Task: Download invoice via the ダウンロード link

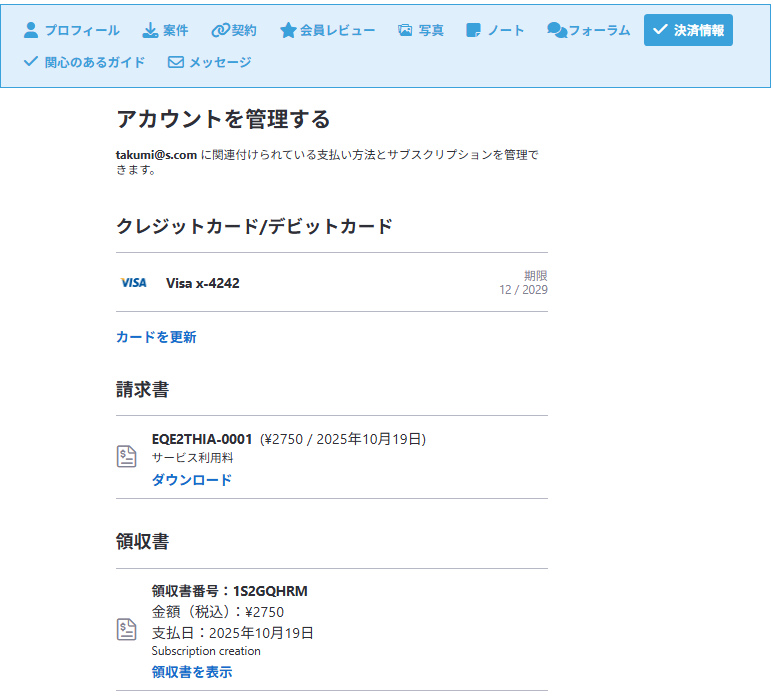Action: (x=191, y=480)
